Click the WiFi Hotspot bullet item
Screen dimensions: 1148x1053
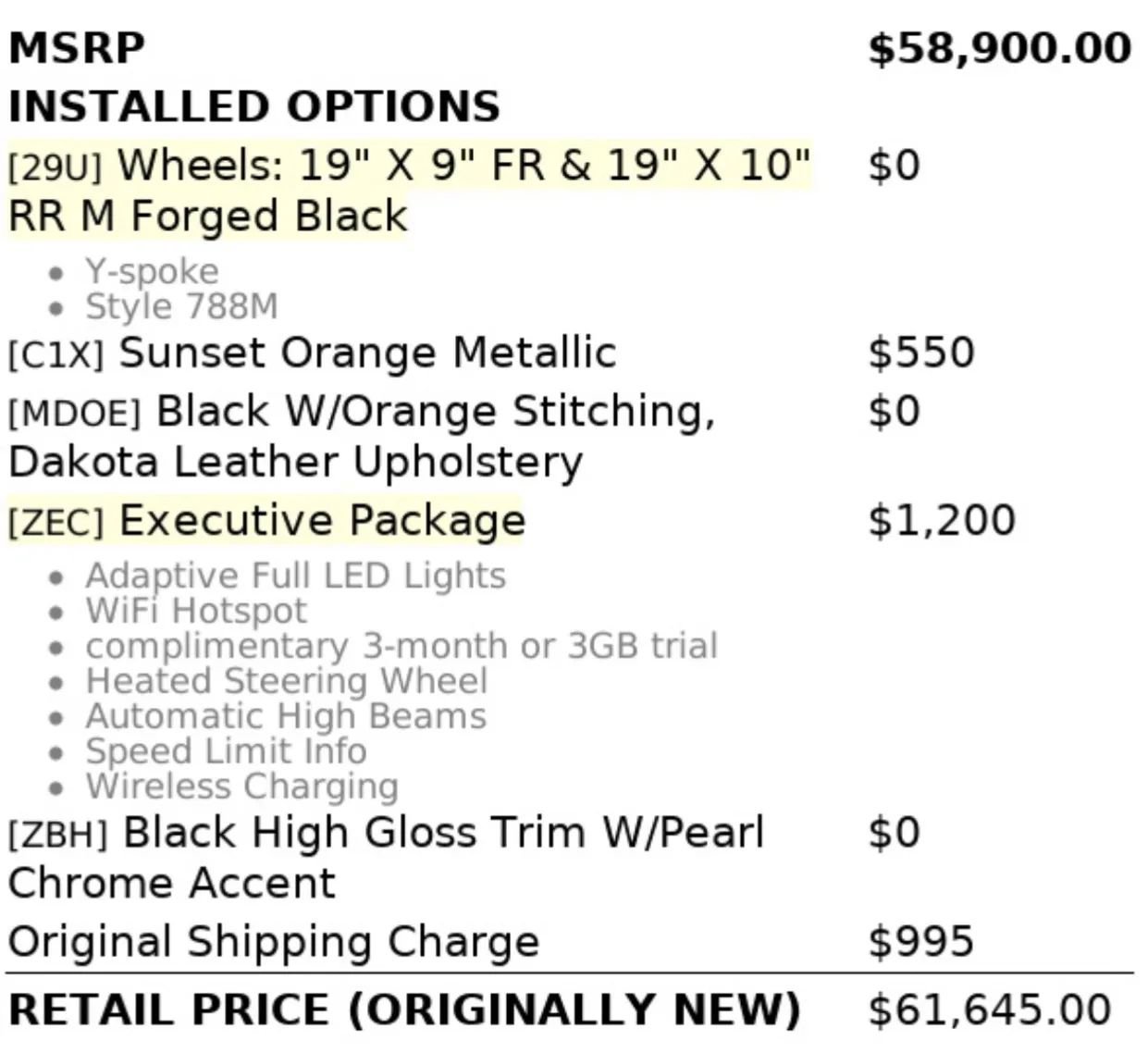tap(195, 611)
